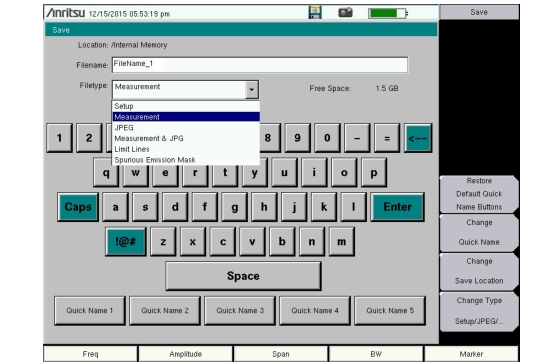
Task: Choose JPEG in the filetype list
Action: tap(186, 128)
